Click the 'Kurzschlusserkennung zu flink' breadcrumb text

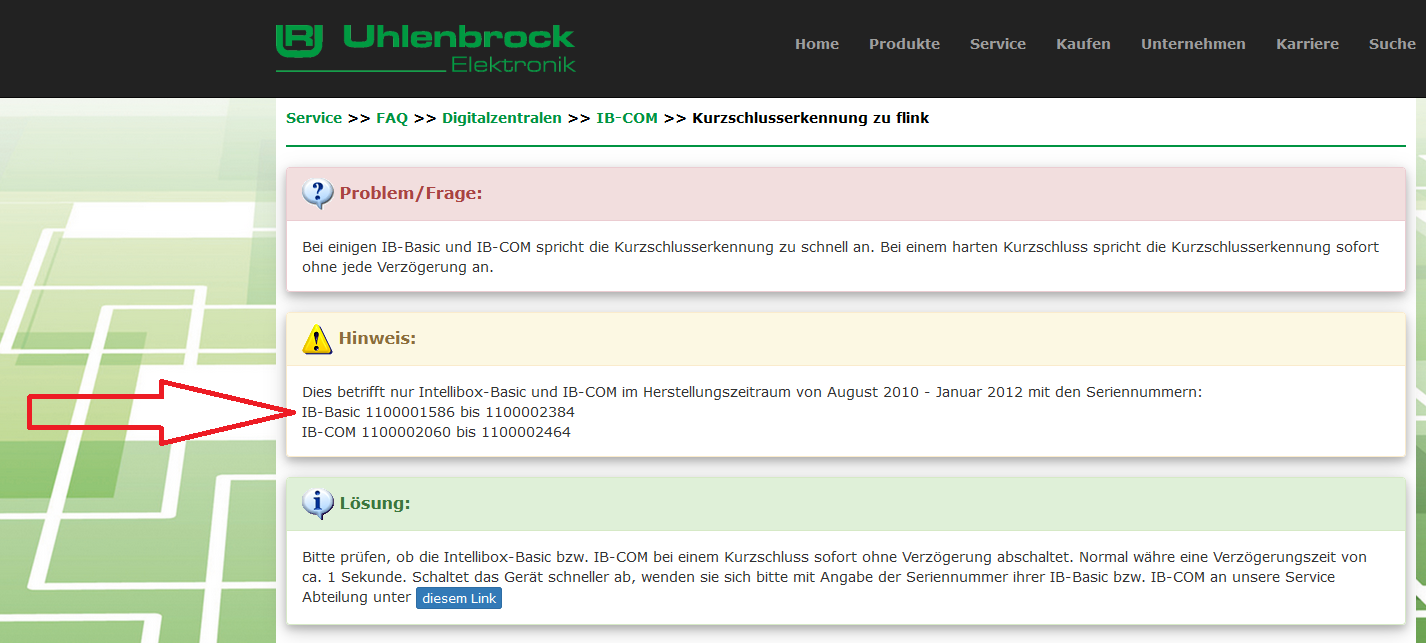(811, 118)
